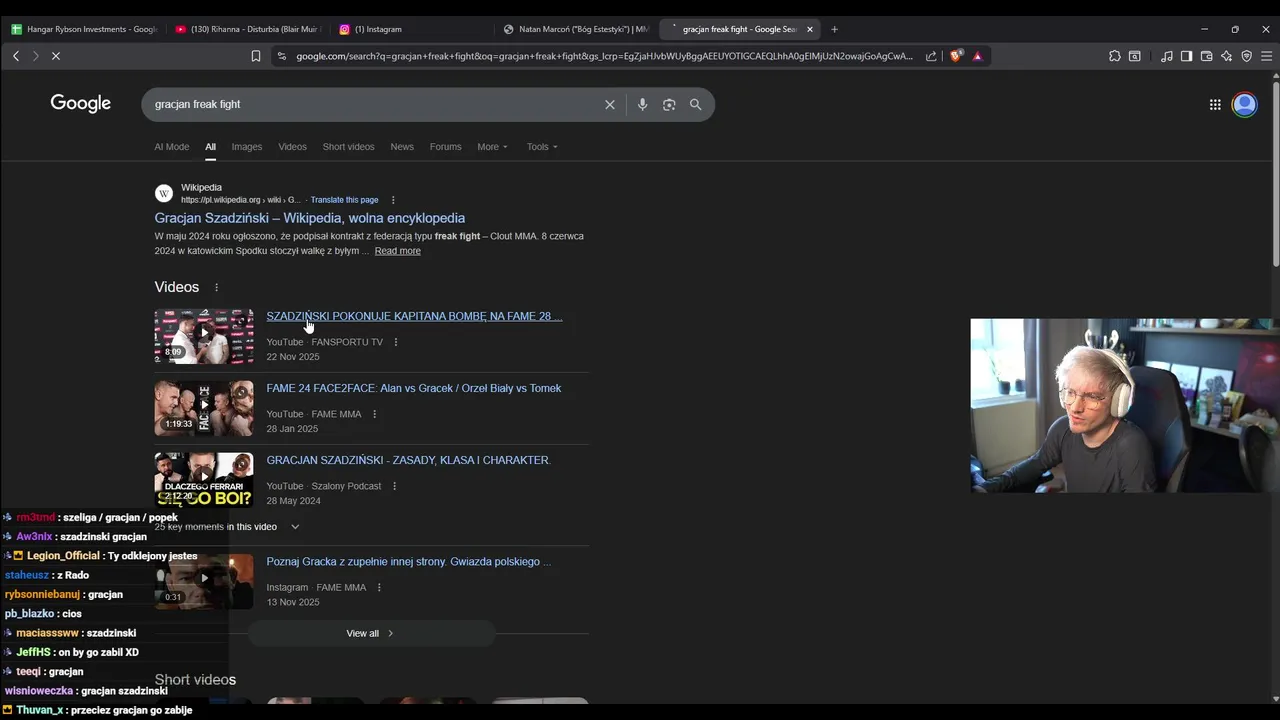Play the 1:19:33 FACE2FACE video thumbnail
This screenshot has width=1280, height=720.
204,408
